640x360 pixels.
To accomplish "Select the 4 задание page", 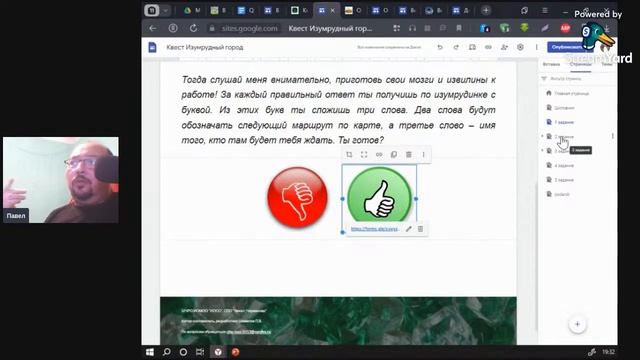I will [564, 166].
